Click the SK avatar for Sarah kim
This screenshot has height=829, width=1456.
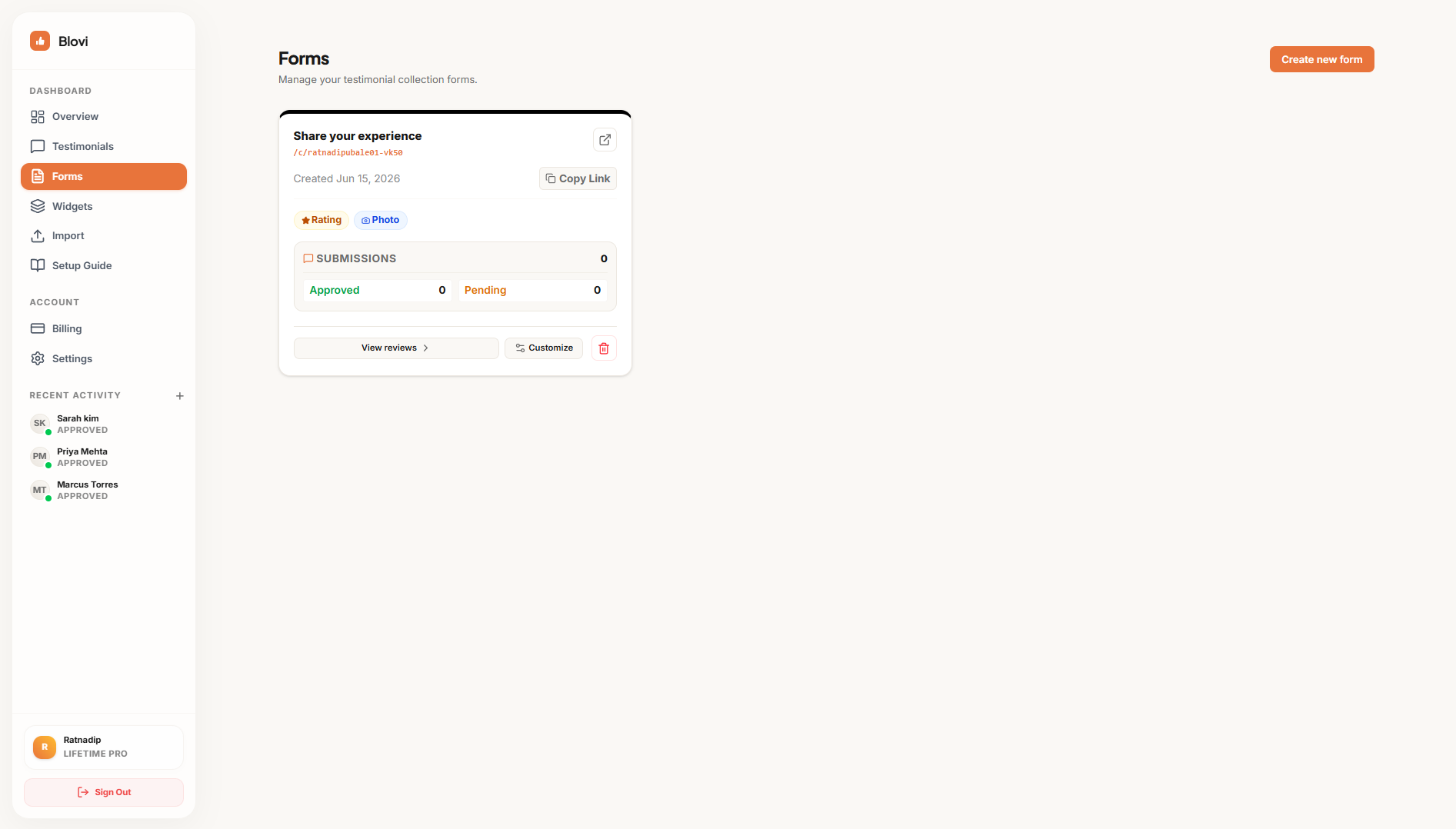tap(40, 424)
